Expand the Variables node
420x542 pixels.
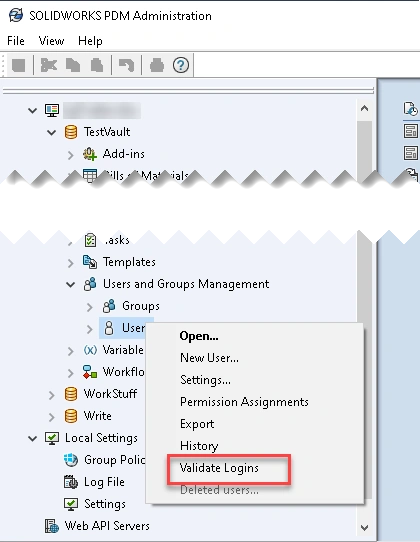pos(71,351)
